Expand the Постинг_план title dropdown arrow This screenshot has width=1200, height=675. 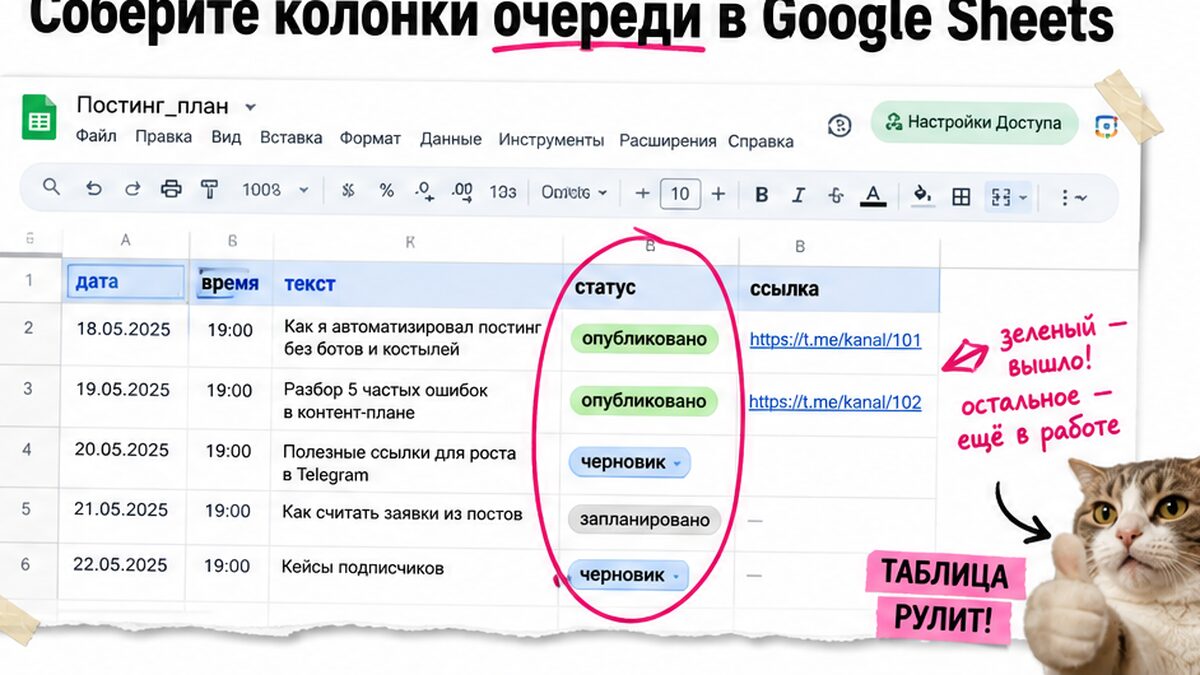point(250,107)
